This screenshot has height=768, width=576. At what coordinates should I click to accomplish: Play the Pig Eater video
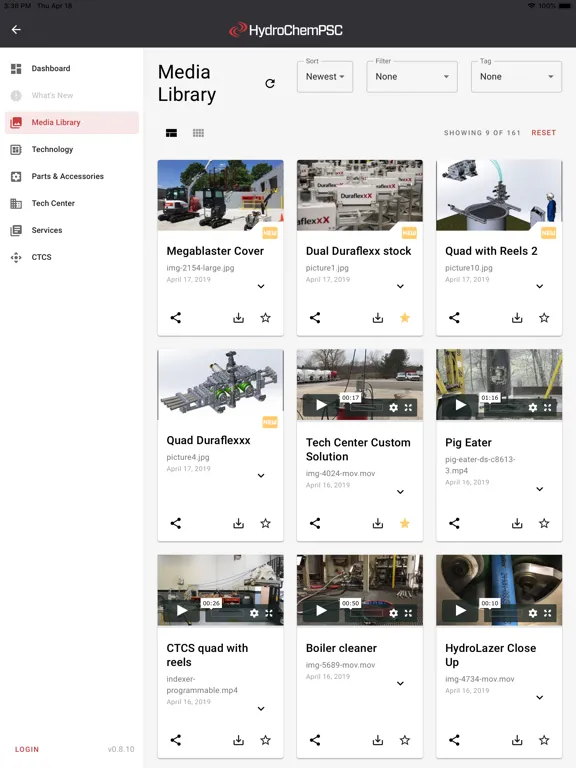[460, 405]
